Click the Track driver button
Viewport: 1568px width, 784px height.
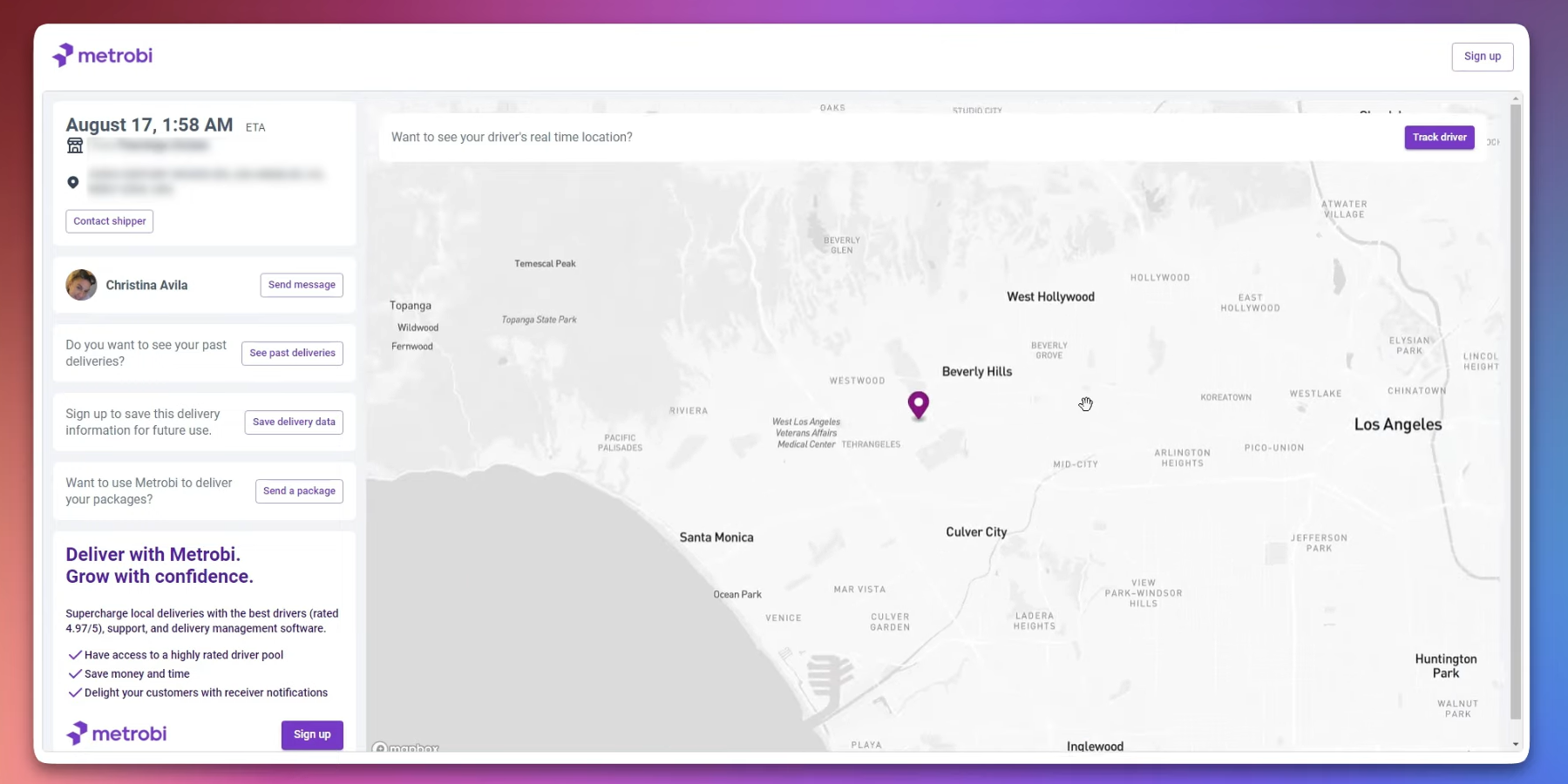1438,137
